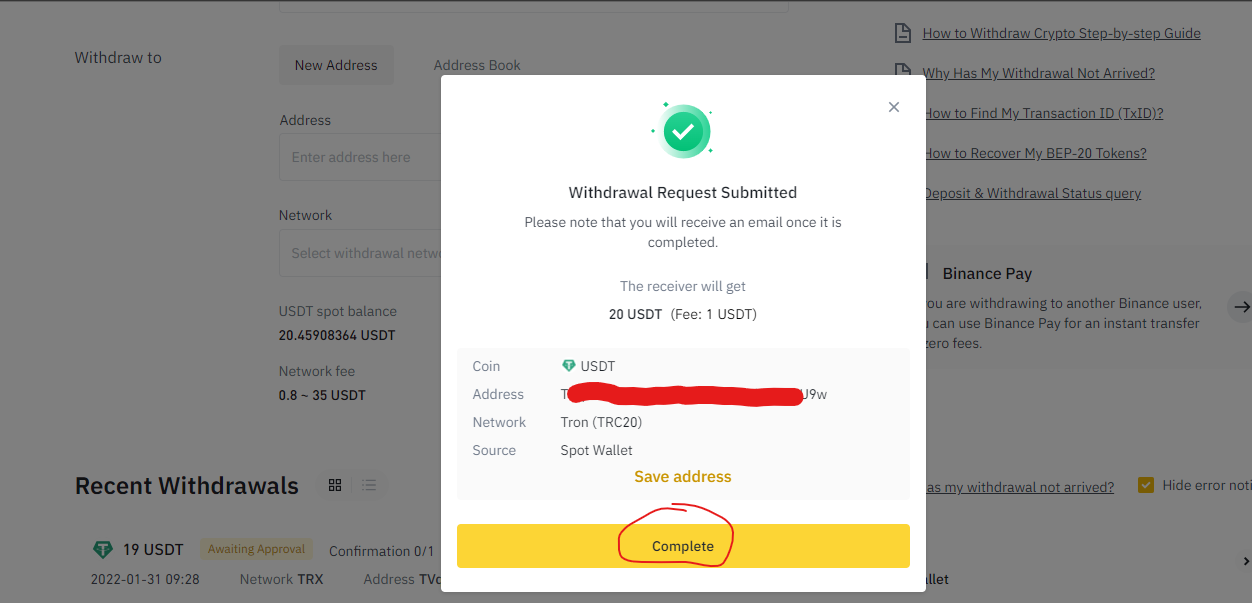Open the Select withdrawal network dropdown
The width and height of the screenshot is (1252, 603).
(360, 253)
